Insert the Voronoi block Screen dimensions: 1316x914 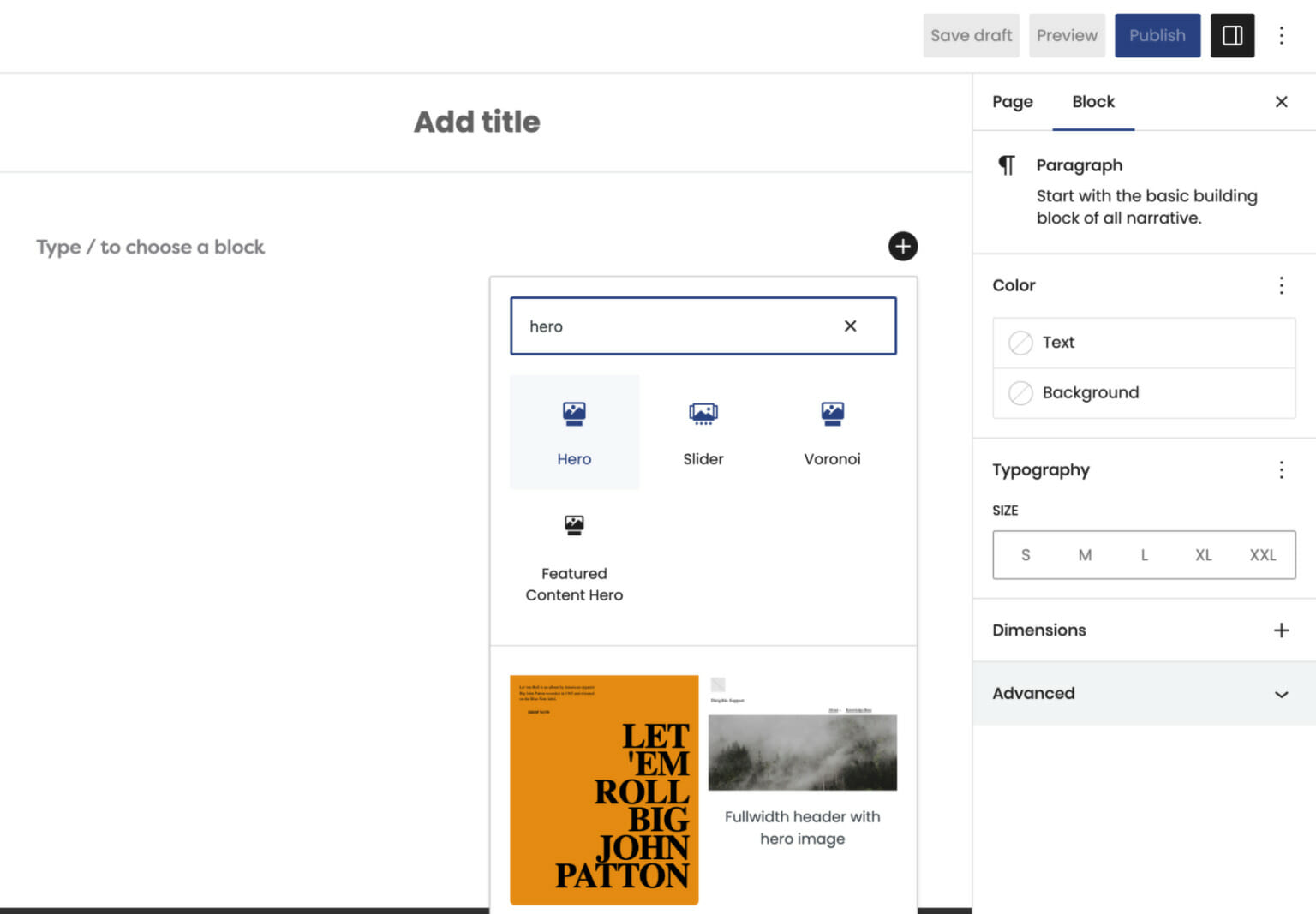(x=832, y=432)
